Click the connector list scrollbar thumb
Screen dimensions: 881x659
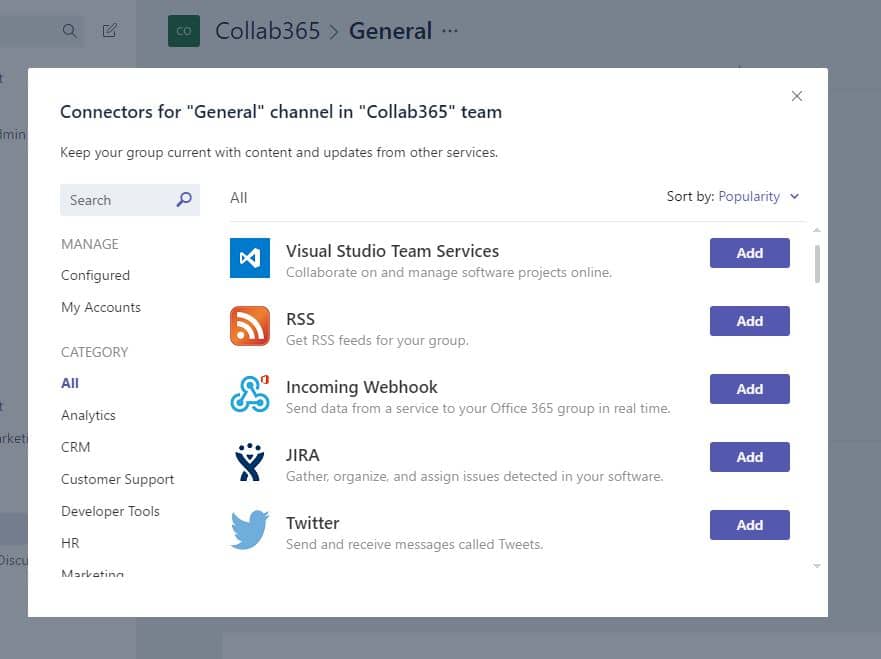tap(817, 264)
